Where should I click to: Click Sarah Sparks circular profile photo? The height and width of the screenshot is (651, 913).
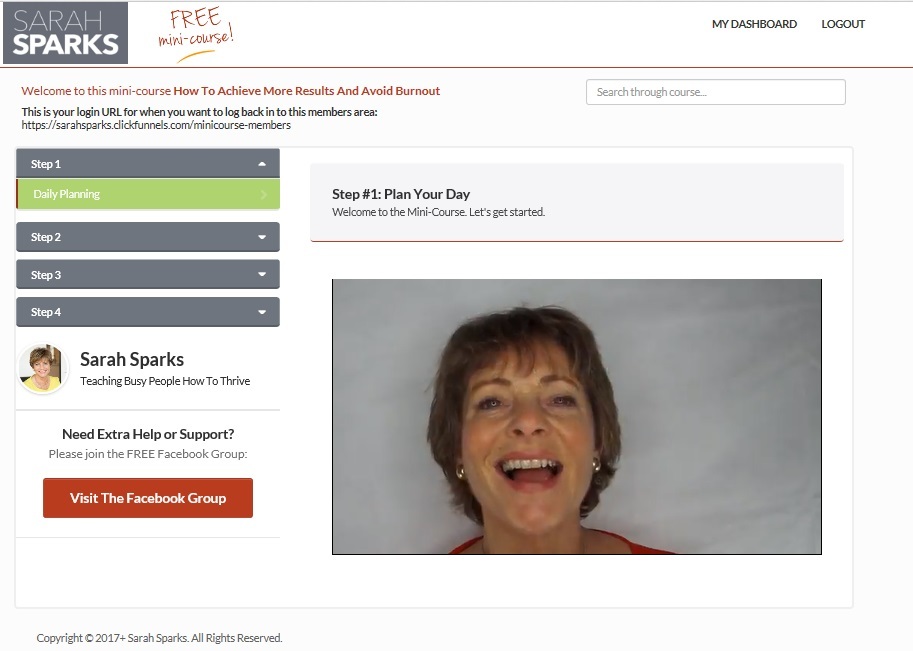tap(42, 369)
